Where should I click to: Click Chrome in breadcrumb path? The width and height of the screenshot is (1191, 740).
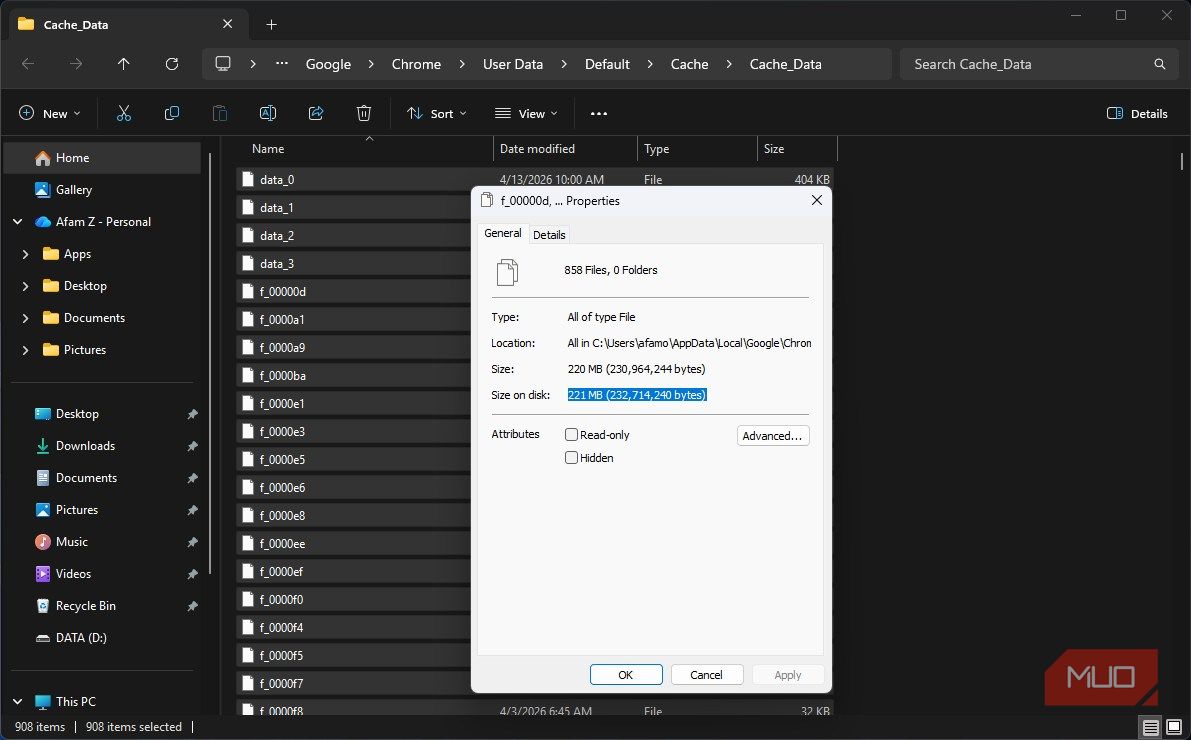pyautogui.click(x=416, y=64)
